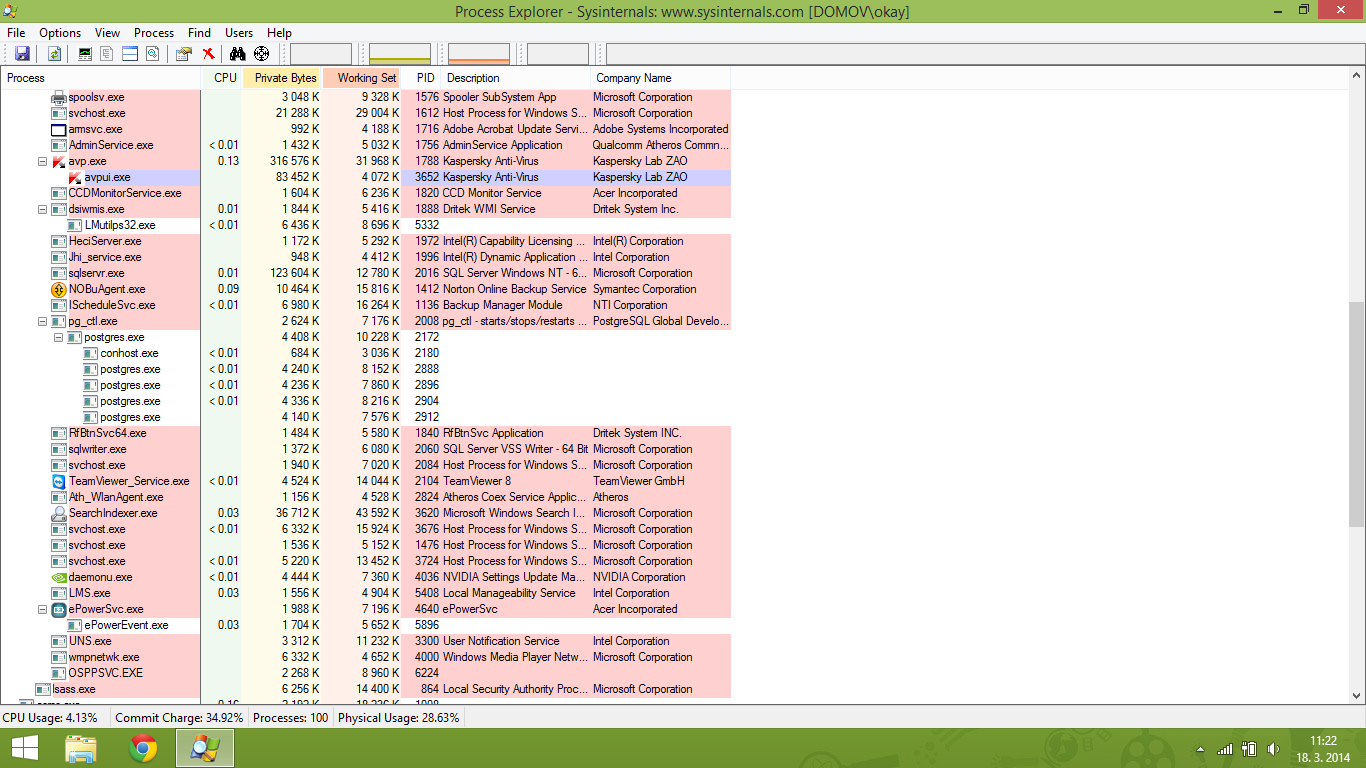Click the Kaspersky icon beside avpui.exe
The width and height of the screenshot is (1366, 768).
tap(75, 177)
